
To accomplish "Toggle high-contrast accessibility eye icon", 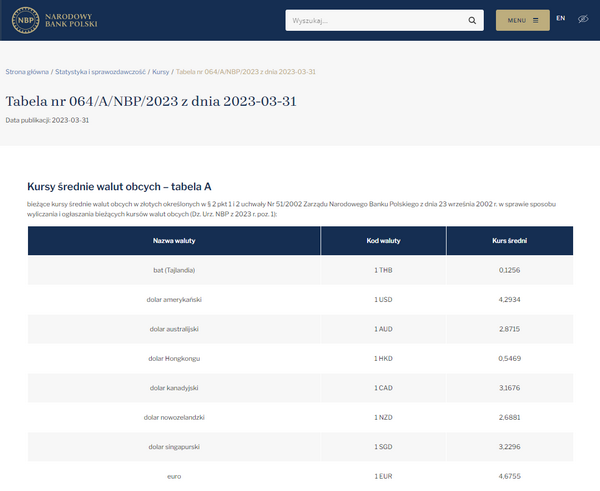I will pos(583,19).
